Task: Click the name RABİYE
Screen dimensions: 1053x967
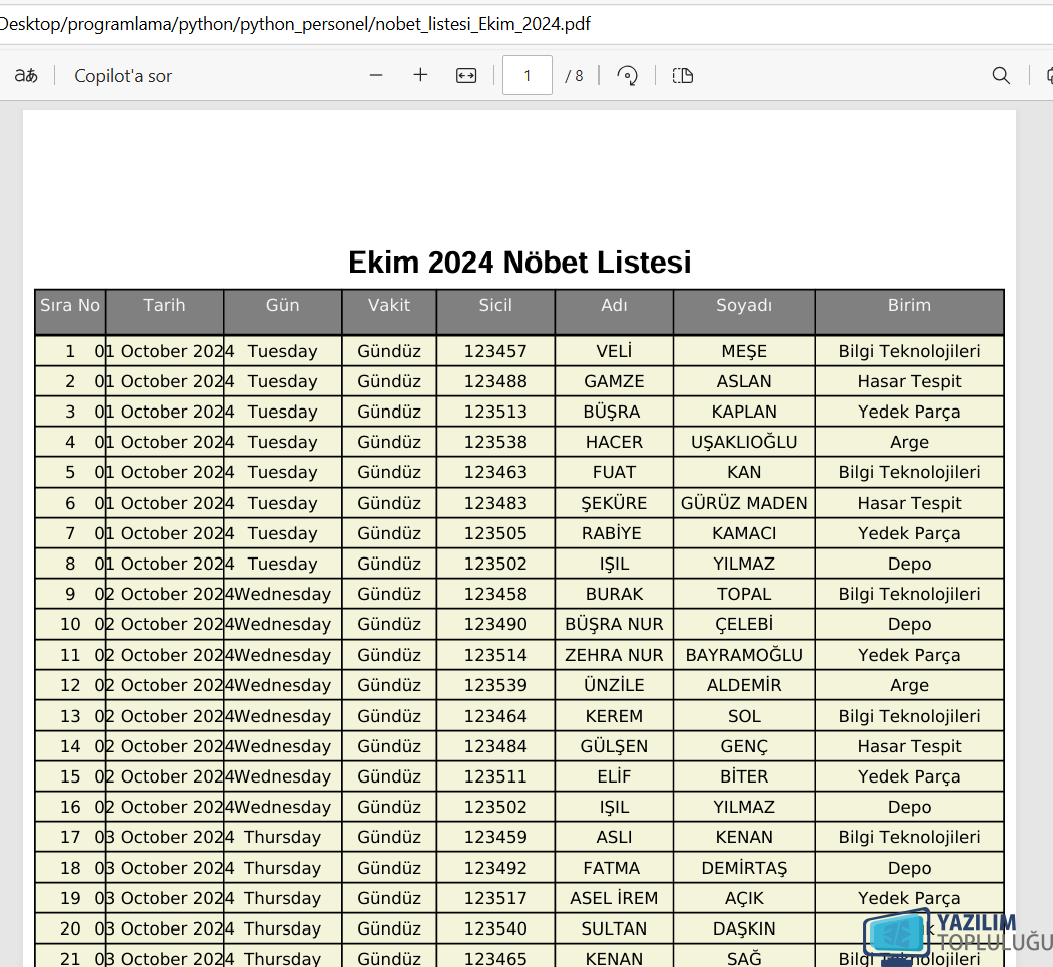Action: (x=612, y=533)
